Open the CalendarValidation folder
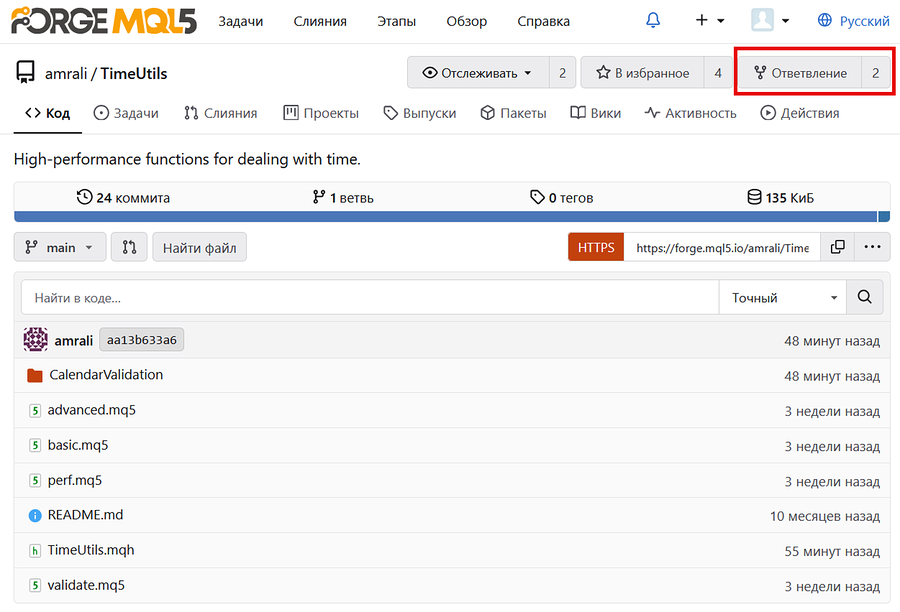The image size is (900, 612). (x=106, y=375)
